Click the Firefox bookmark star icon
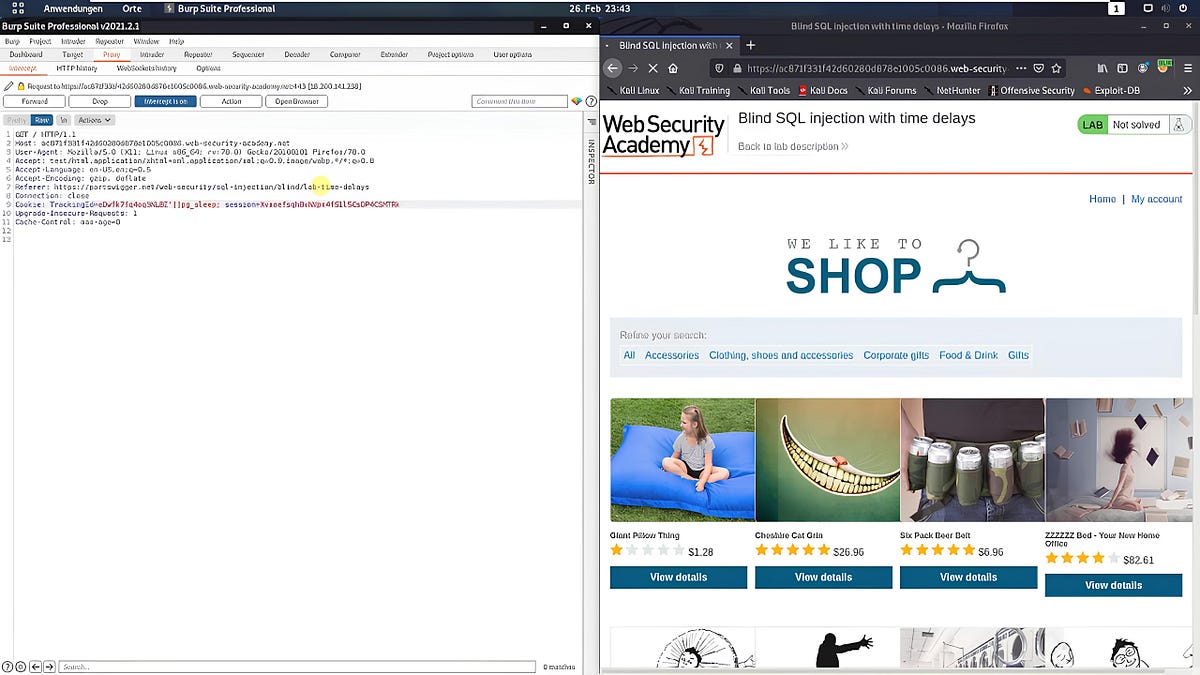This screenshot has height=675, width=1200. [x=1056, y=67]
